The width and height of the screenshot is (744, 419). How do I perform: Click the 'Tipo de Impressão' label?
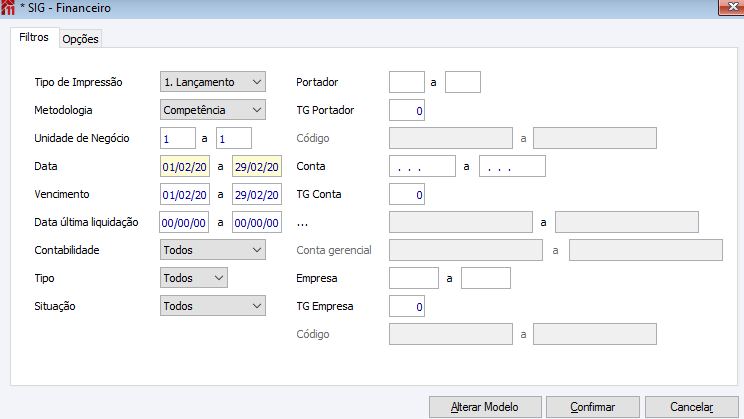[78, 82]
